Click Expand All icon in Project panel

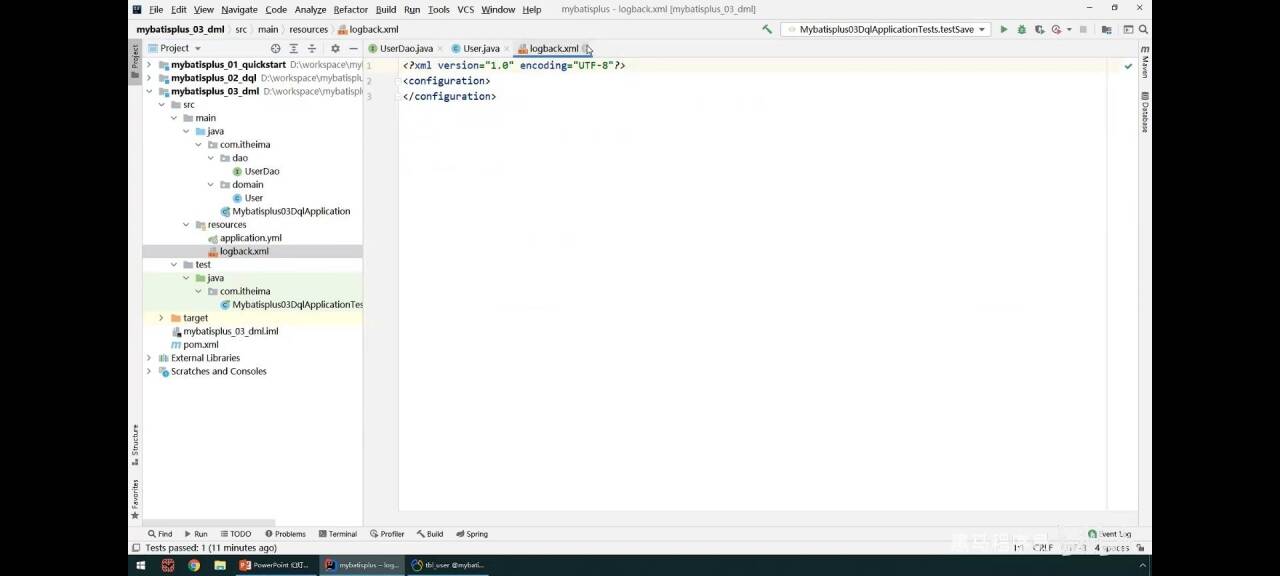coord(293,48)
